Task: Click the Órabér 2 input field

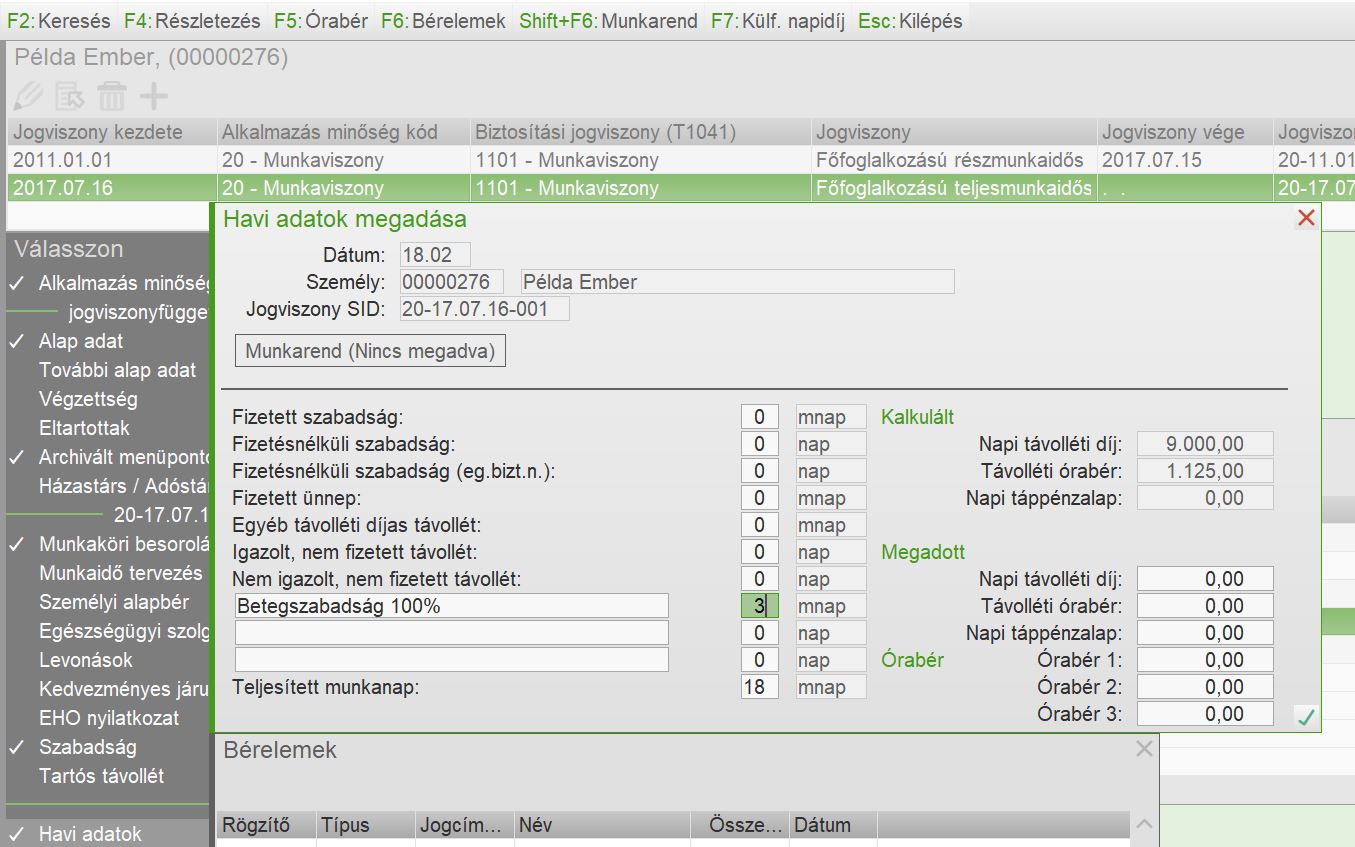Action: click(1205, 687)
